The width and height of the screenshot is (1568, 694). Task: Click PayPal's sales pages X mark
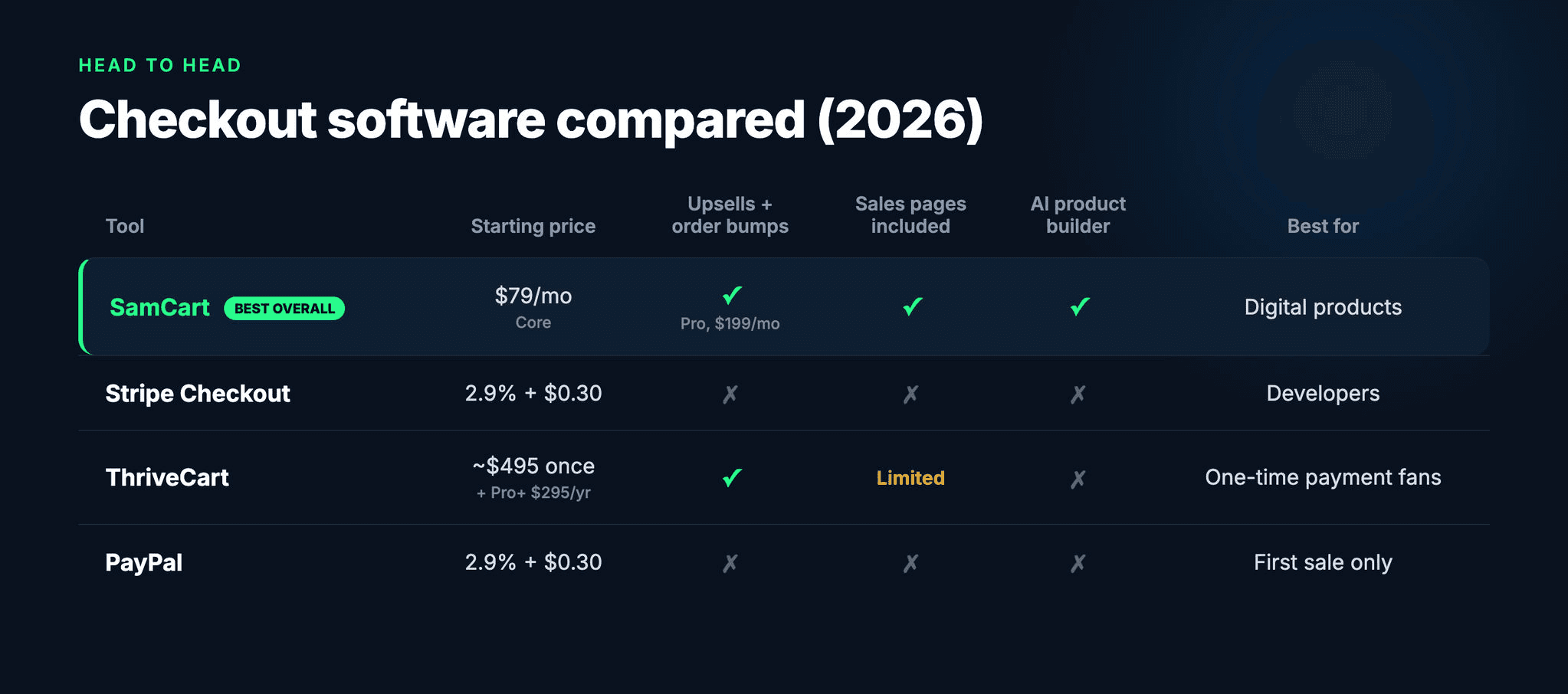pyautogui.click(x=910, y=564)
